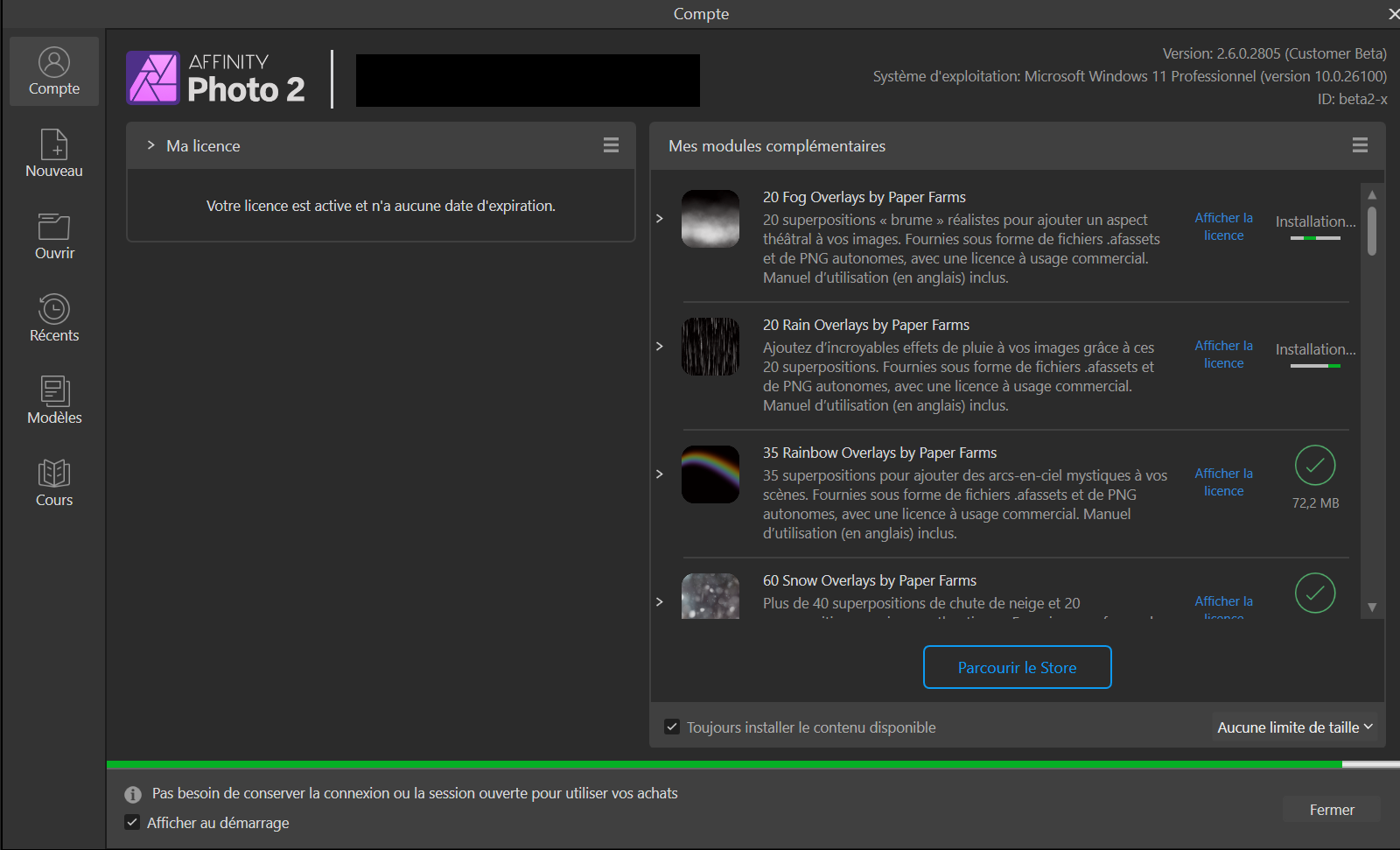Viewport: 1400px width, 850px height.
Task: Click installed checkmark for 60 Snow Overlays
Action: tap(1315, 593)
